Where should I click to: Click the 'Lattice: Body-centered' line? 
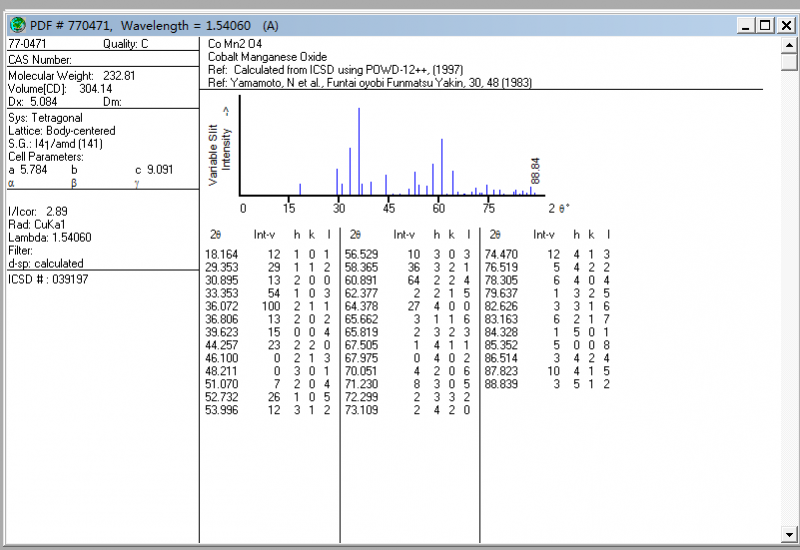pos(62,131)
